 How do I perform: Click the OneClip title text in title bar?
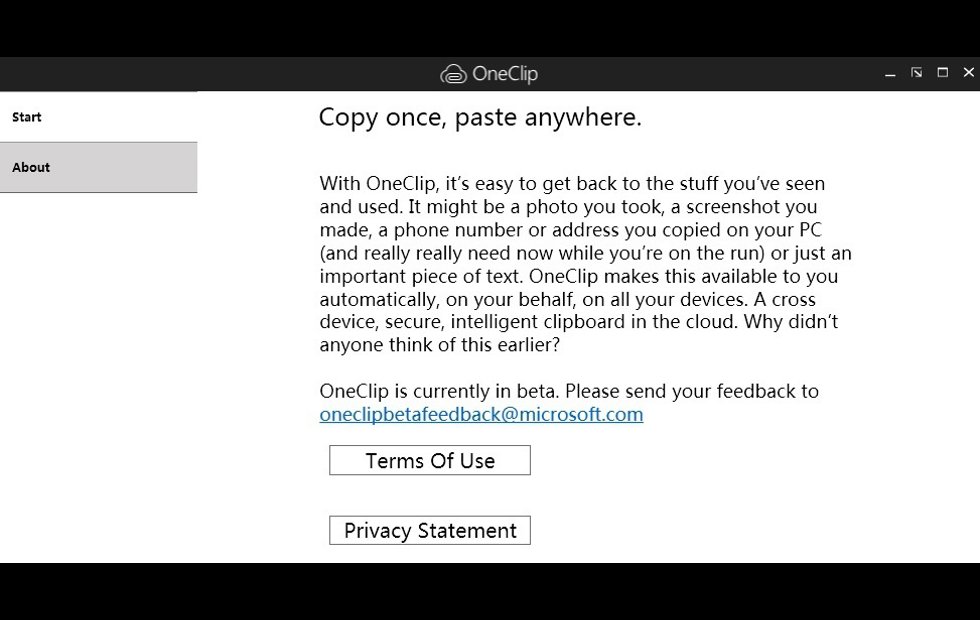click(505, 74)
